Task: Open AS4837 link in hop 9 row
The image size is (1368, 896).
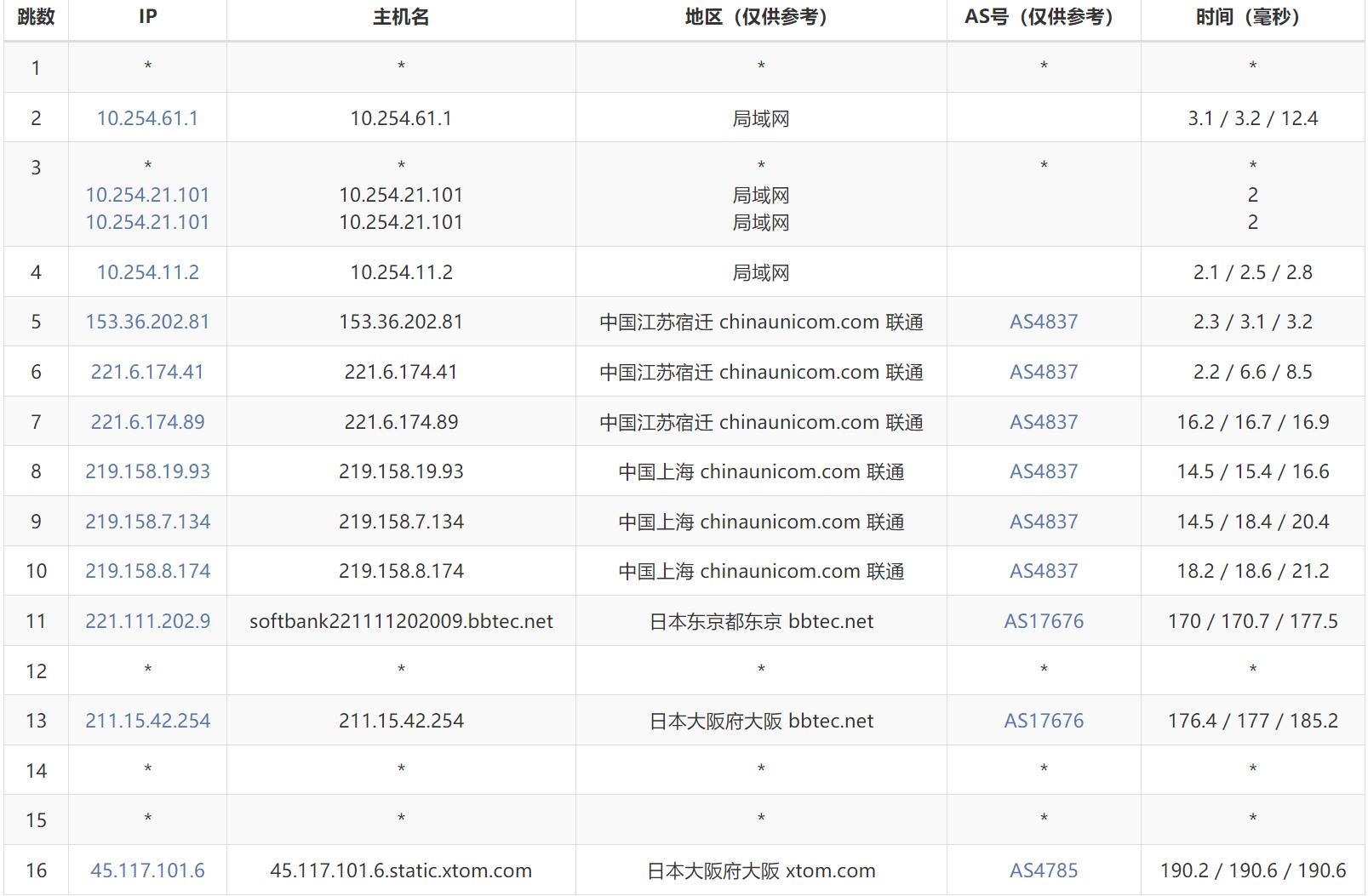Action: [x=1044, y=522]
